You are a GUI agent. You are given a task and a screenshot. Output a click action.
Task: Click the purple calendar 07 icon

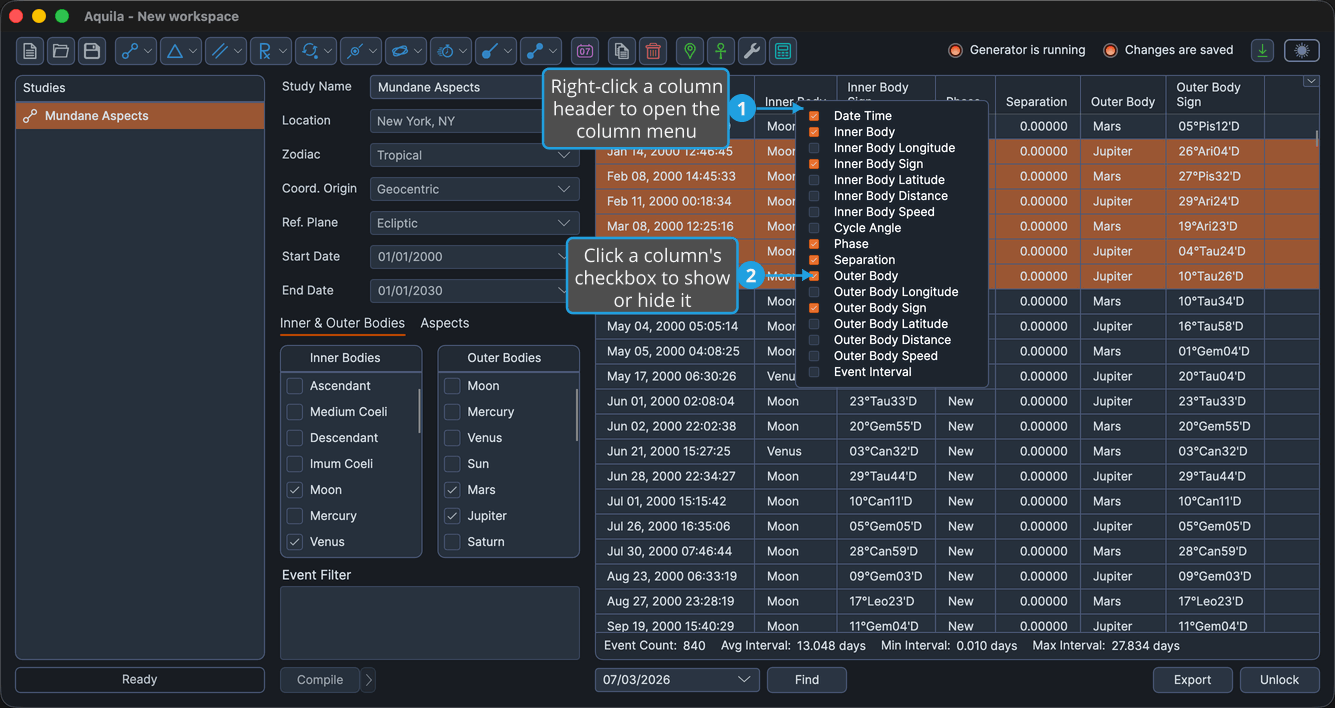pos(585,50)
